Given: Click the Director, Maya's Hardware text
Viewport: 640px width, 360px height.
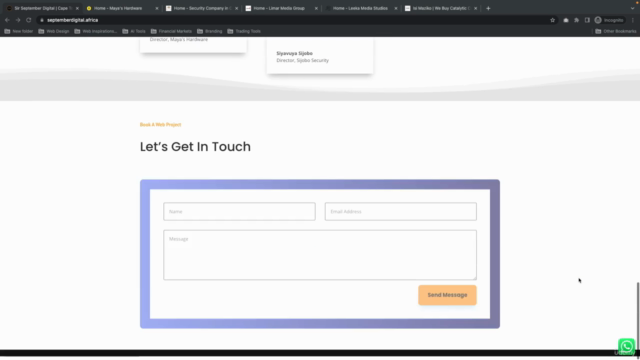Looking at the screenshot, I should click(179, 39).
